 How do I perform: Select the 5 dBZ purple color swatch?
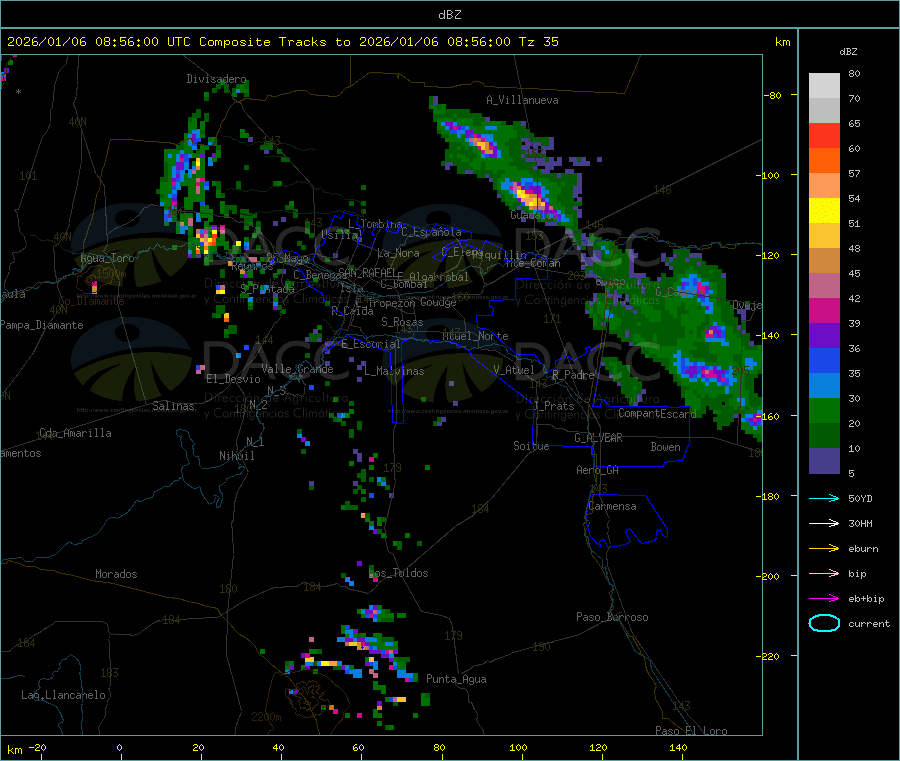pyautogui.click(x=824, y=461)
